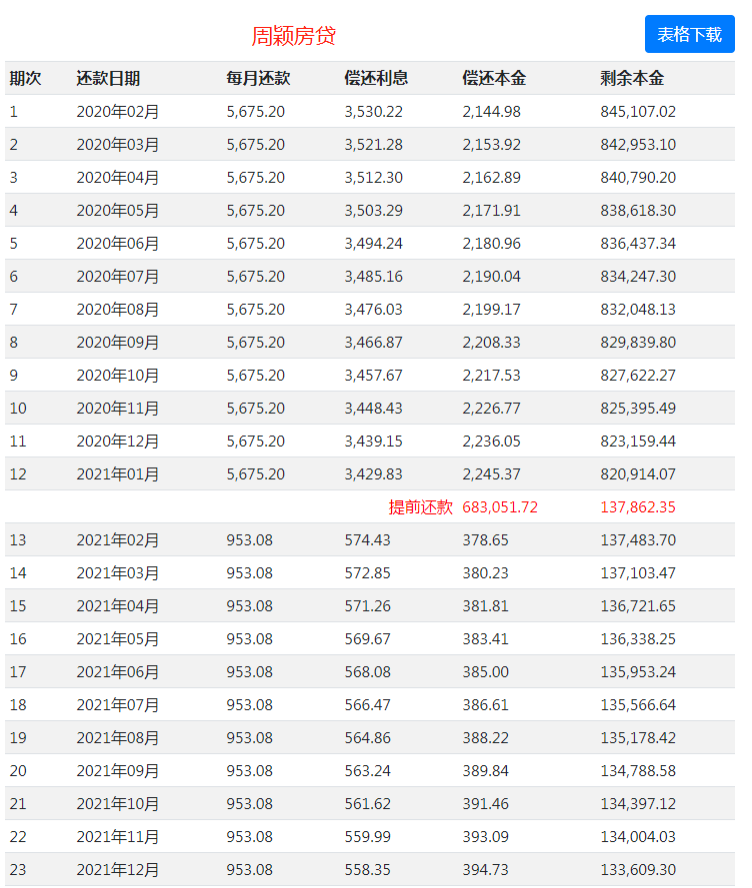Select remaining principal 133,609.30
This screenshot has width=752, height=888.
point(638,869)
